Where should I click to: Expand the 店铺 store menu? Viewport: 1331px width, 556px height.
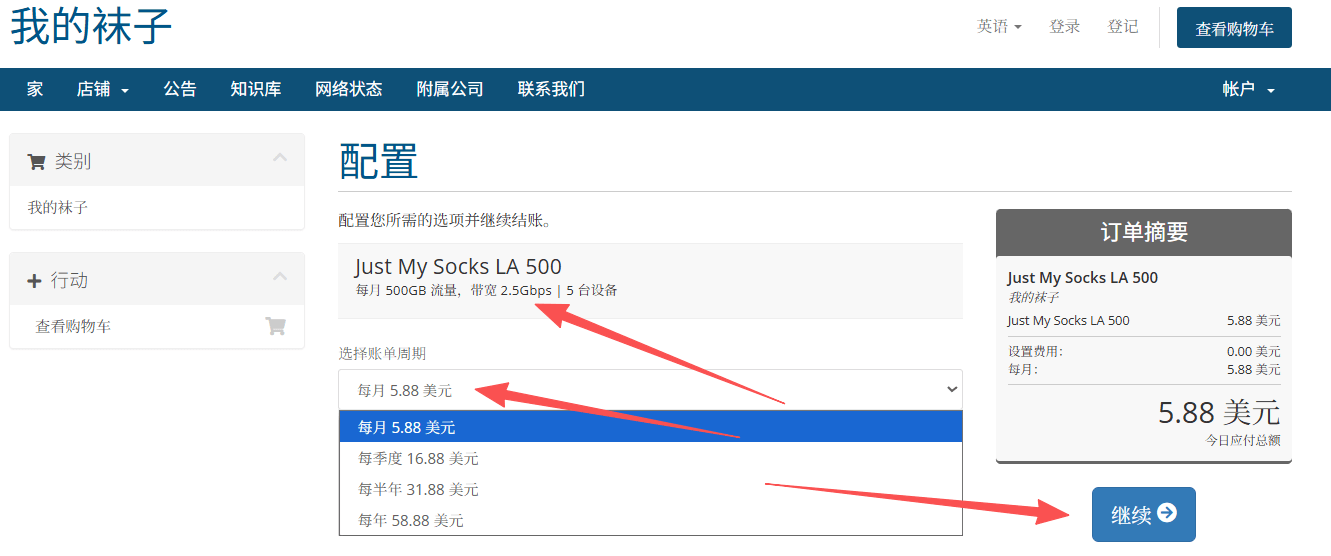(x=103, y=89)
